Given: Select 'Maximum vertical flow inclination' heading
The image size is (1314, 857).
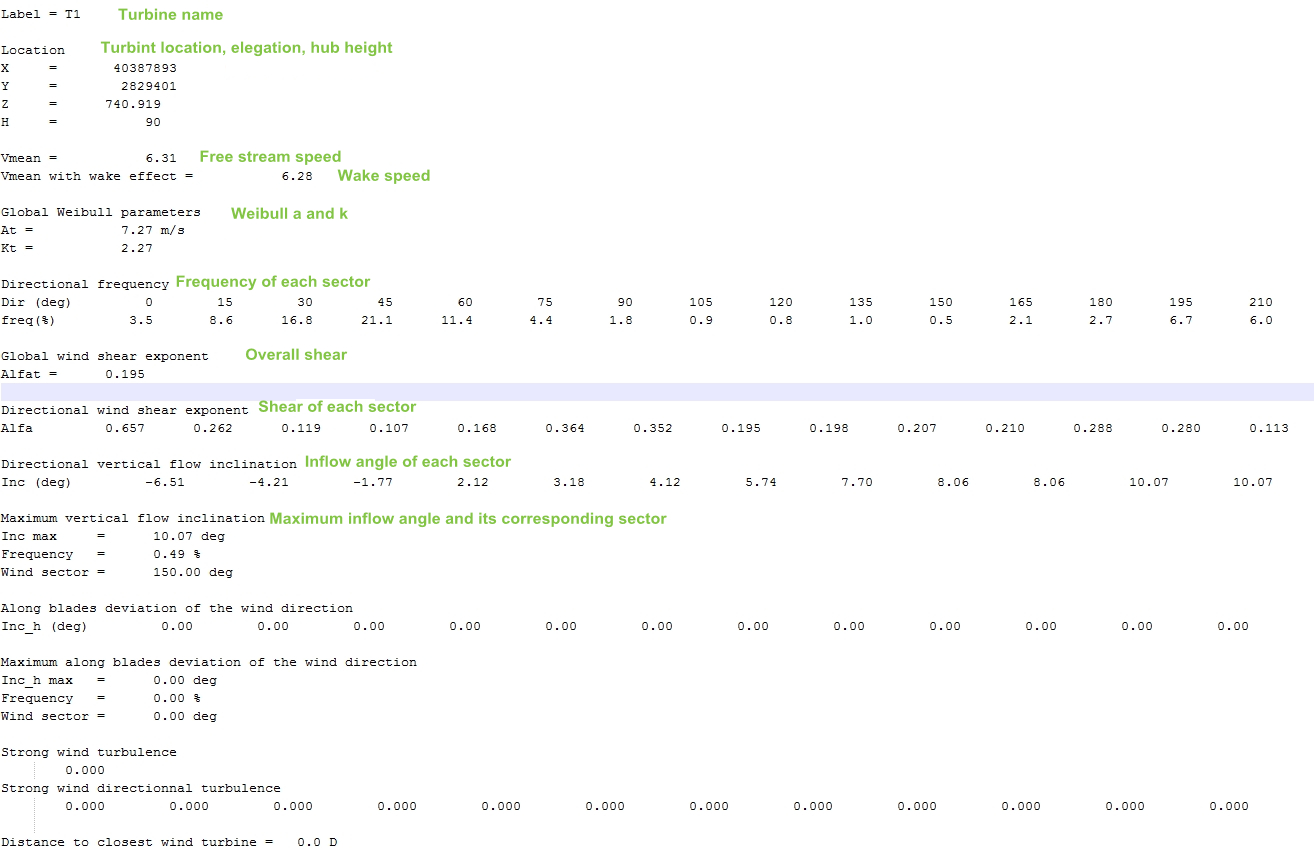Looking at the screenshot, I should (x=133, y=518).
